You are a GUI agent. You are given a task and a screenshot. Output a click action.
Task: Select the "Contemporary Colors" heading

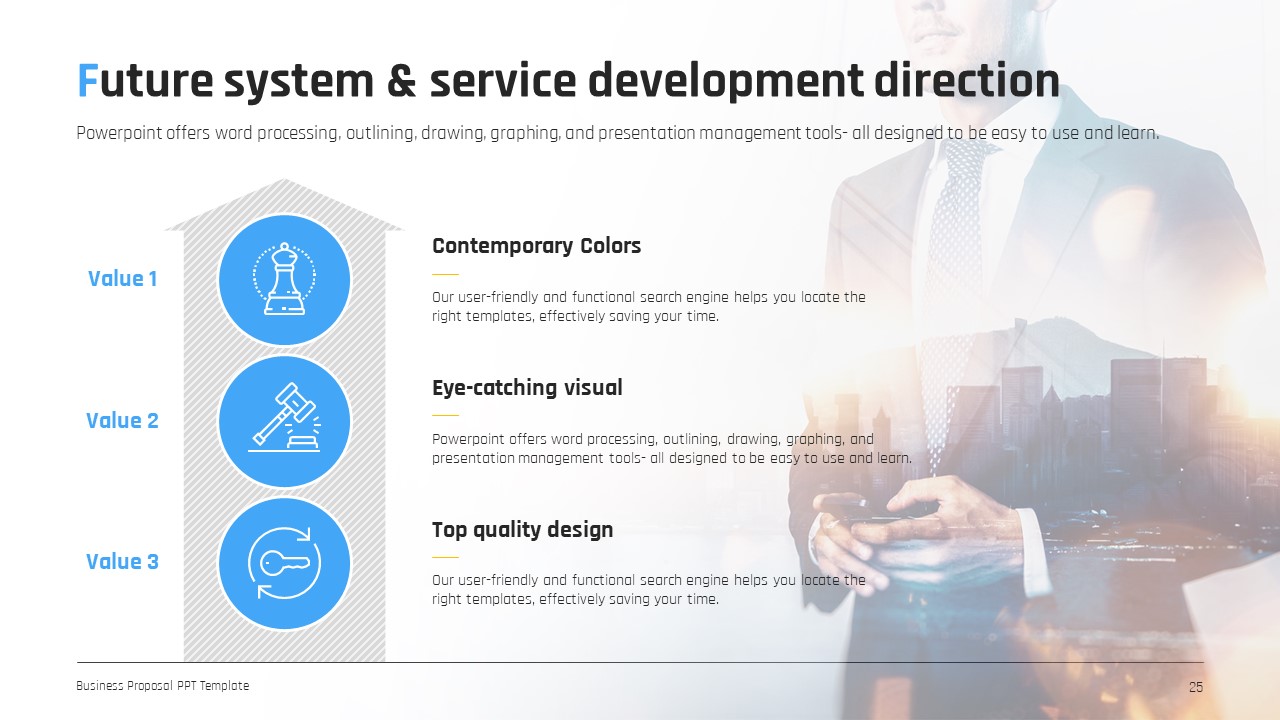tap(536, 246)
